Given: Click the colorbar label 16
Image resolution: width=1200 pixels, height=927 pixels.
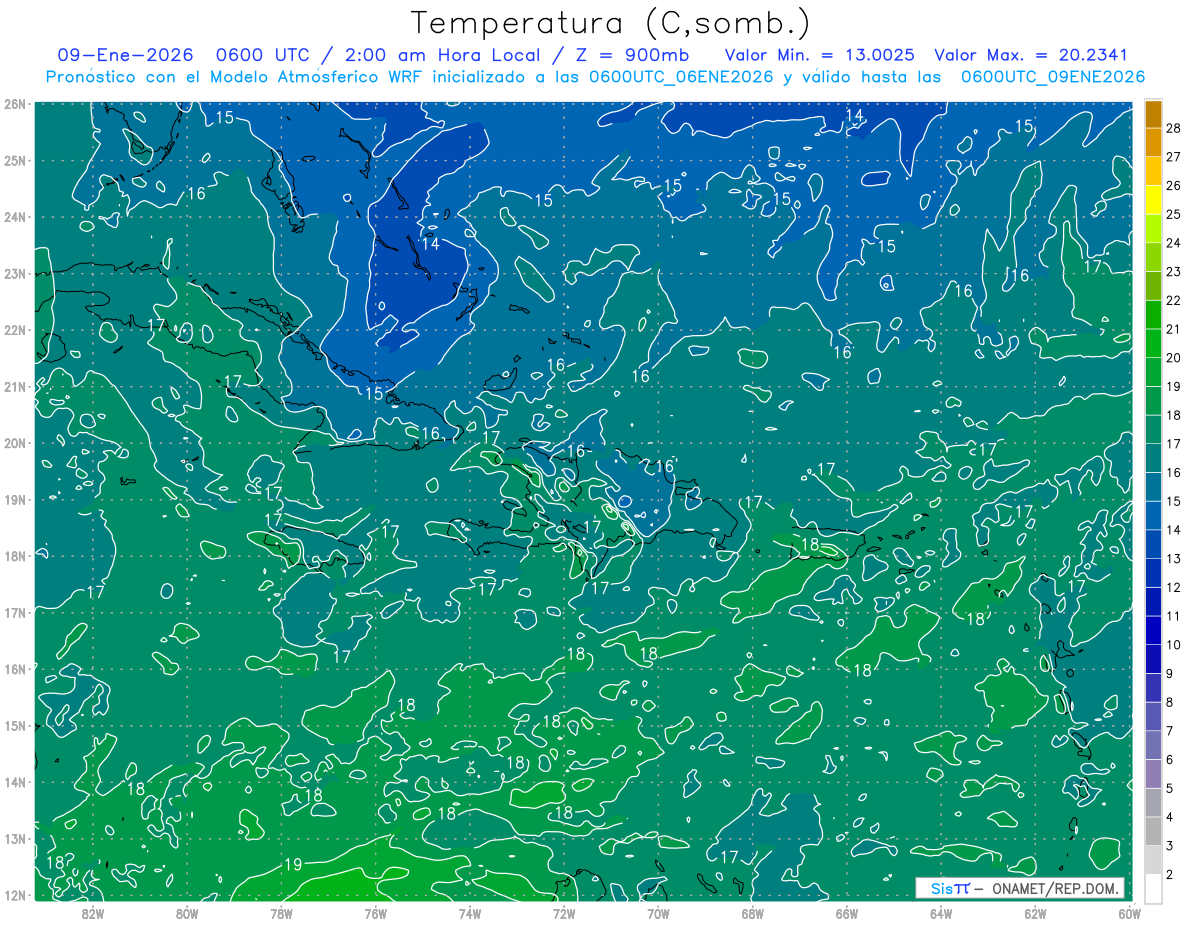Looking at the screenshot, I should point(1173,473).
